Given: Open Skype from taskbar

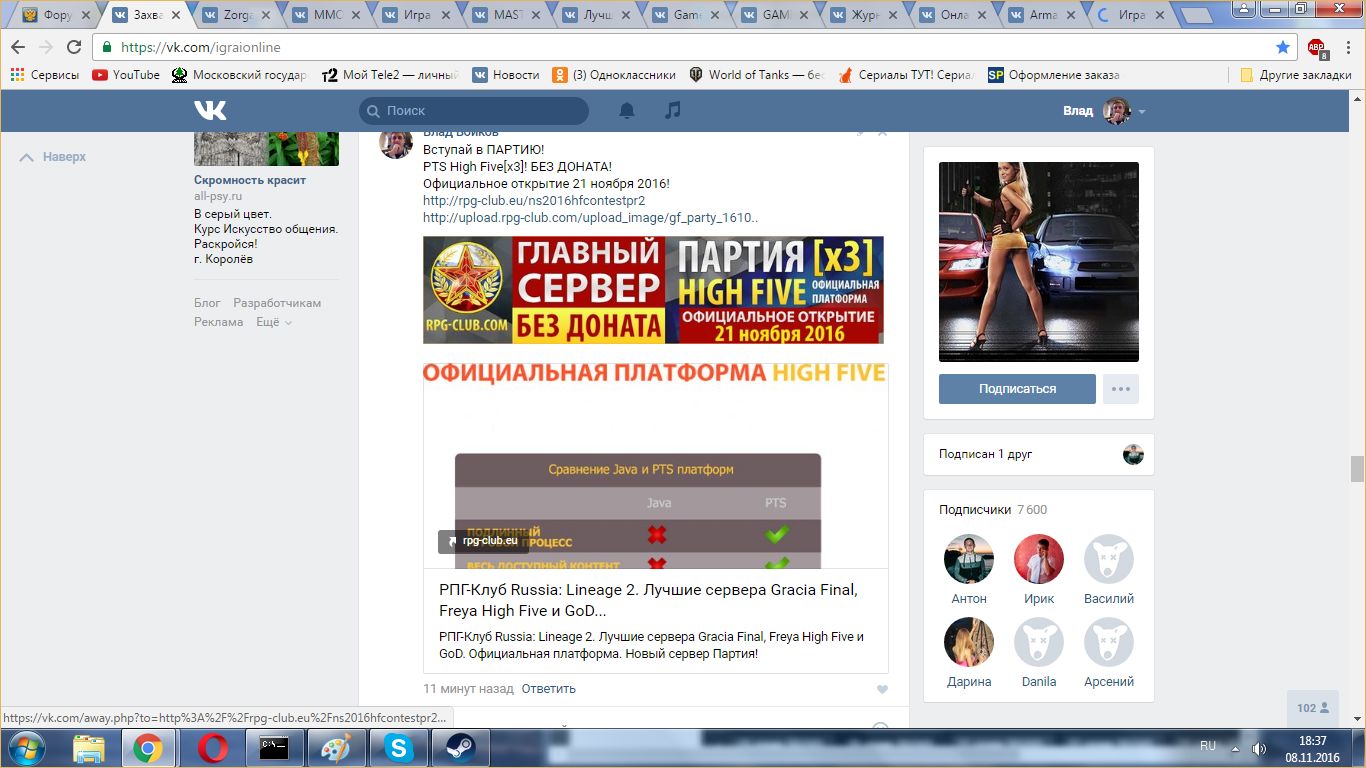Looking at the screenshot, I should pyautogui.click(x=398, y=748).
